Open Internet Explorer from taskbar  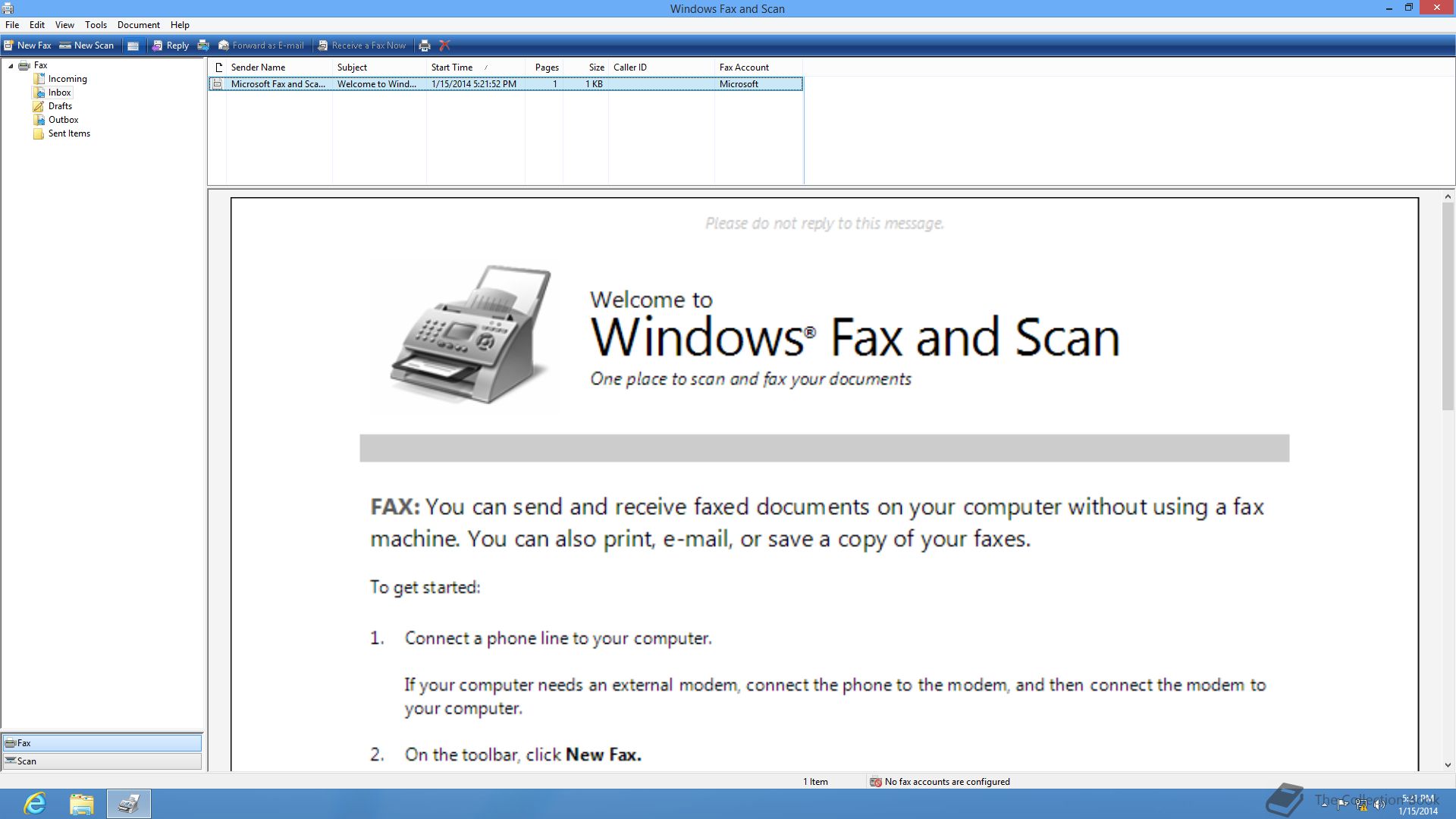tap(35, 804)
